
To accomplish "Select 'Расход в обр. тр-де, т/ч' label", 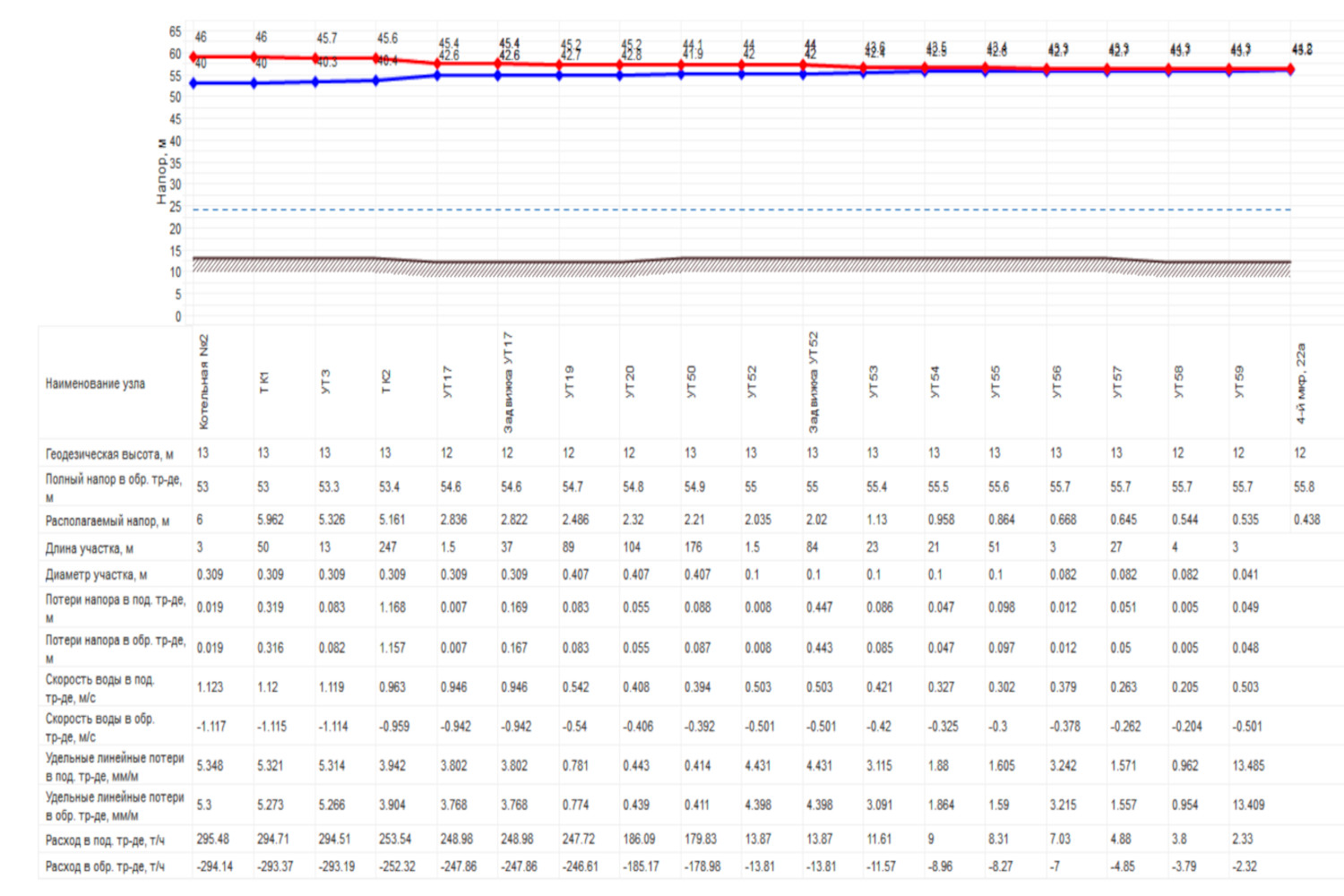I will [x=105, y=866].
